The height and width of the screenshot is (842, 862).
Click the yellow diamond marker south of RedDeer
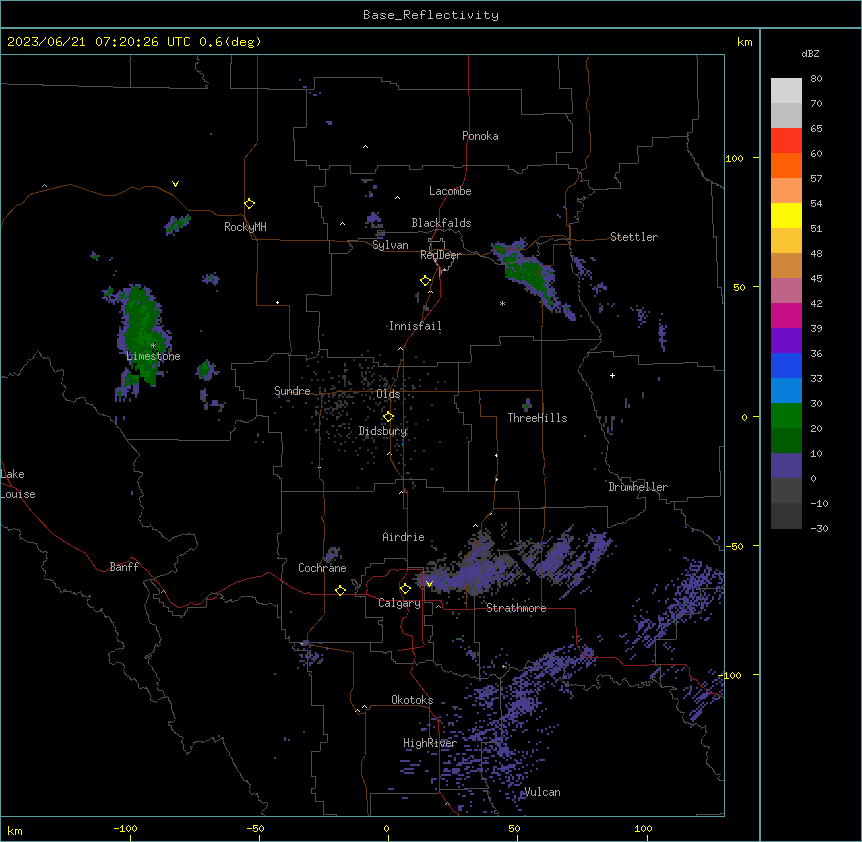tap(425, 281)
